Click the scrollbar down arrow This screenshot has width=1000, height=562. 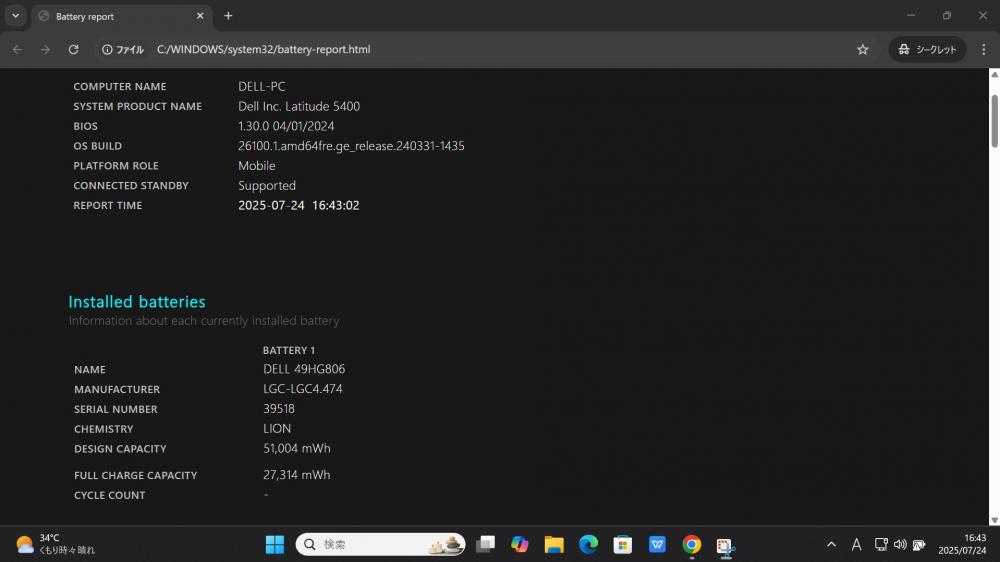coord(994,520)
